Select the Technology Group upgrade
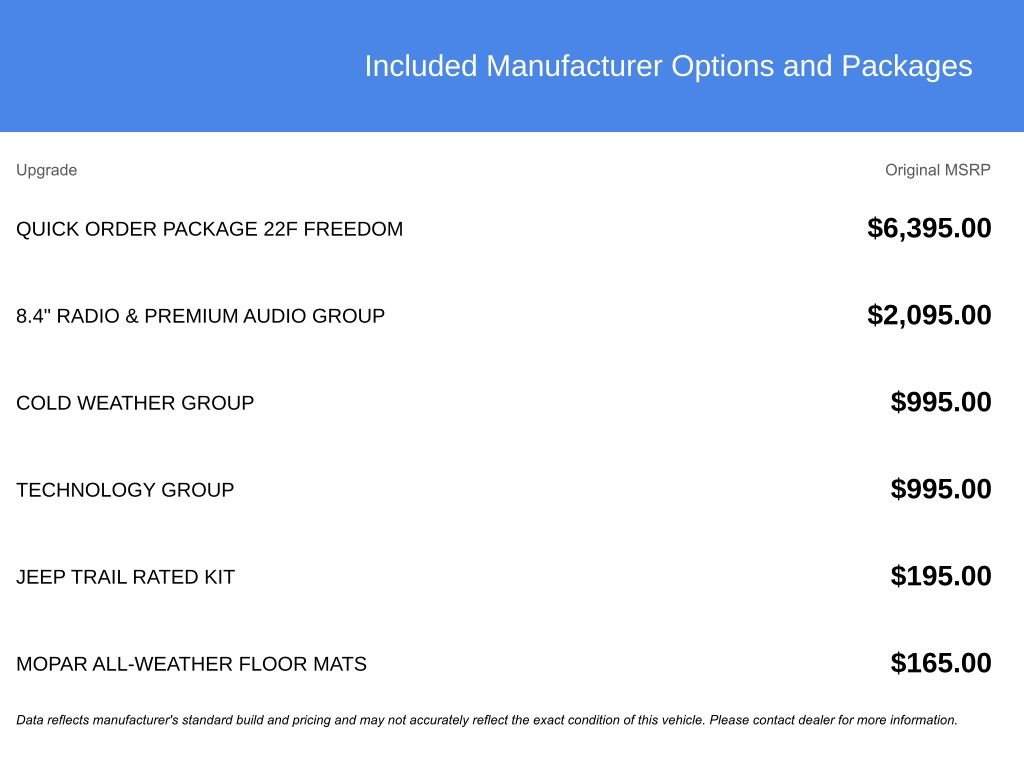Image resolution: width=1024 pixels, height=768 pixels. click(x=125, y=490)
